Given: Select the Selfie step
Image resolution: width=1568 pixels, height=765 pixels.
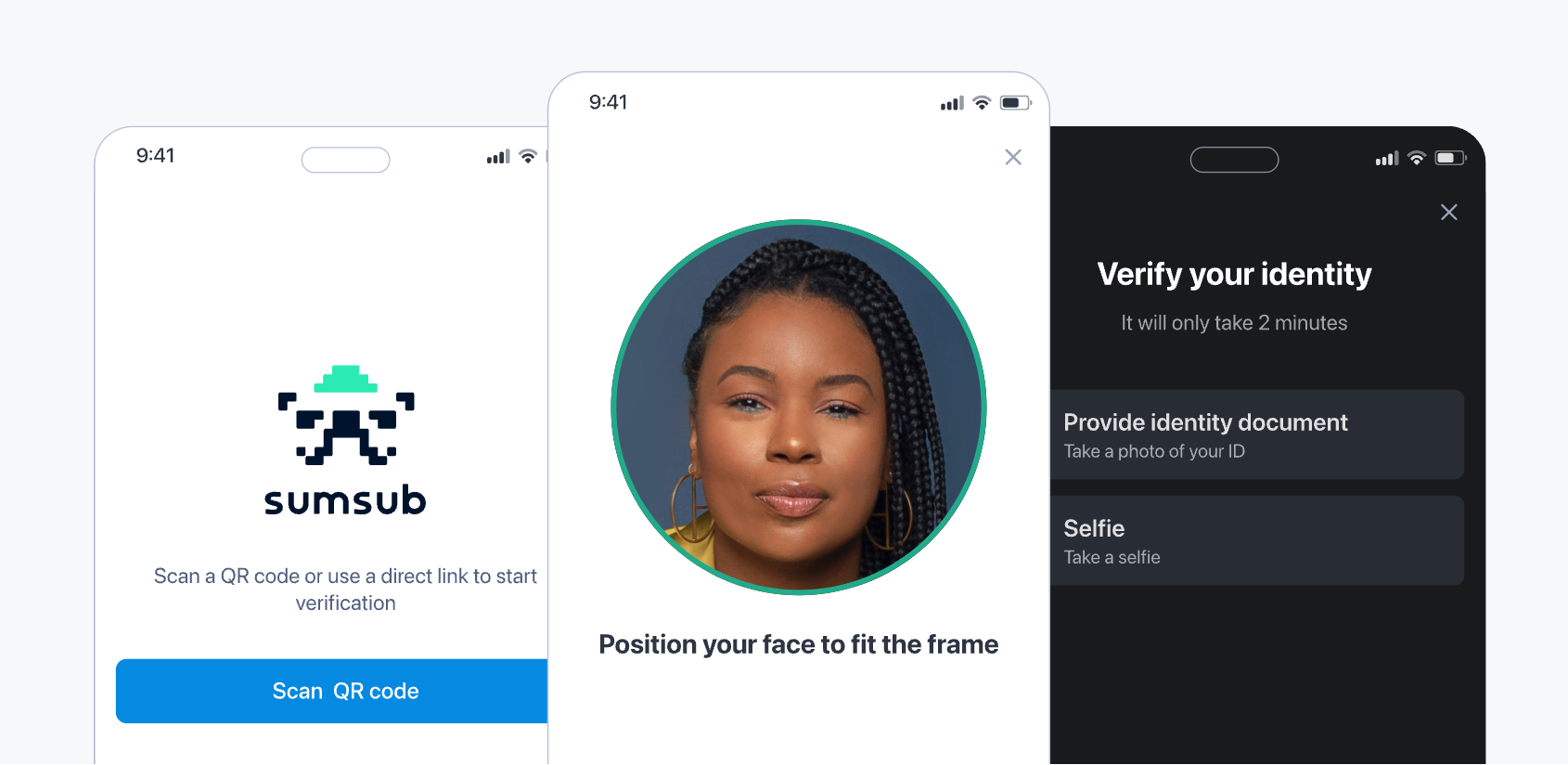Looking at the screenshot, I should coord(1257,540).
